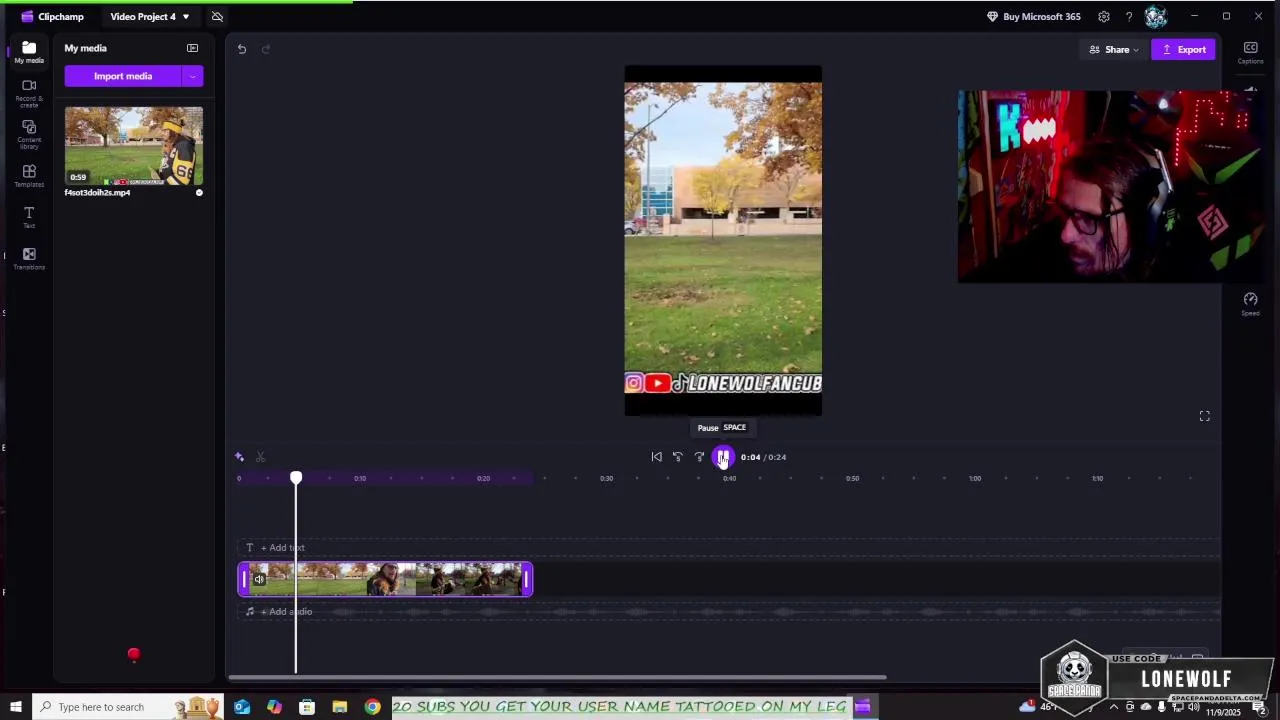The image size is (1280, 720).
Task: Click the 1:00 mark on timeline ruler
Action: (974, 478)
